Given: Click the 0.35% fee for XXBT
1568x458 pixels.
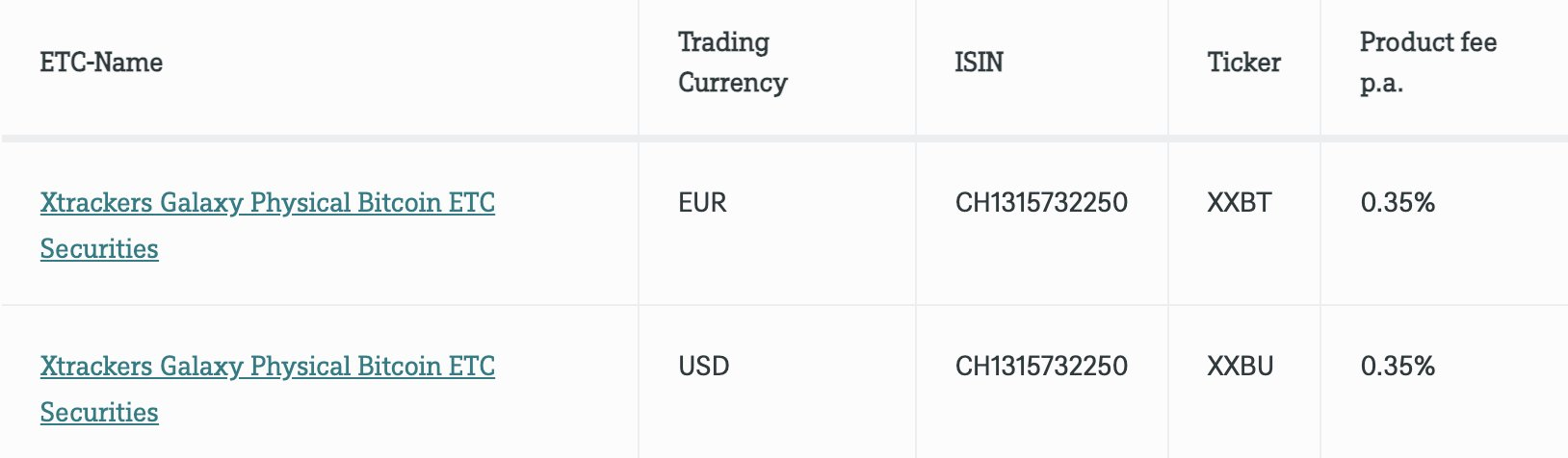Looking at the screenshot, I should [x=1398, y=203].
